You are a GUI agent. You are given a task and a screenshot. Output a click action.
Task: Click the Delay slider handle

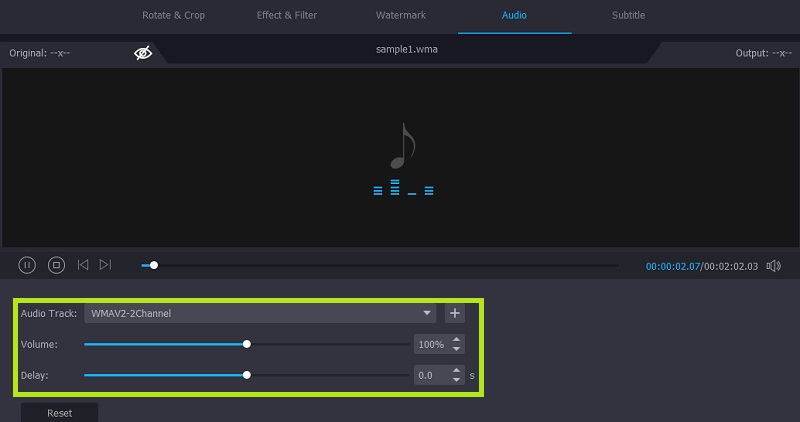(247, 376)
